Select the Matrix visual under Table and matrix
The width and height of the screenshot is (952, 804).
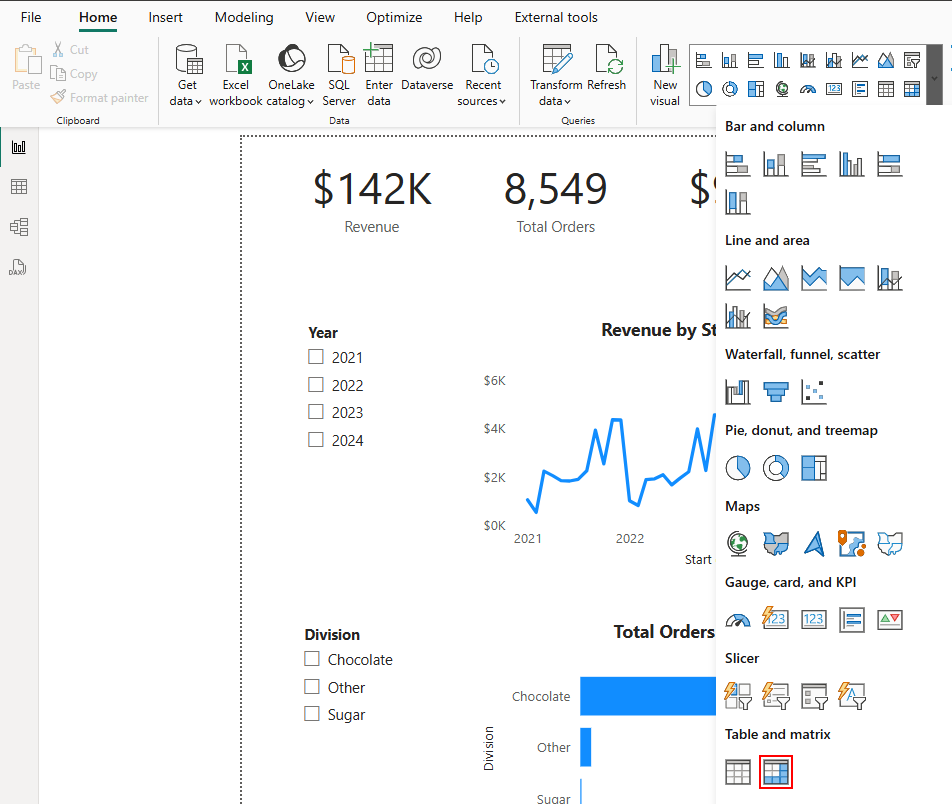(x=775, y=772)
